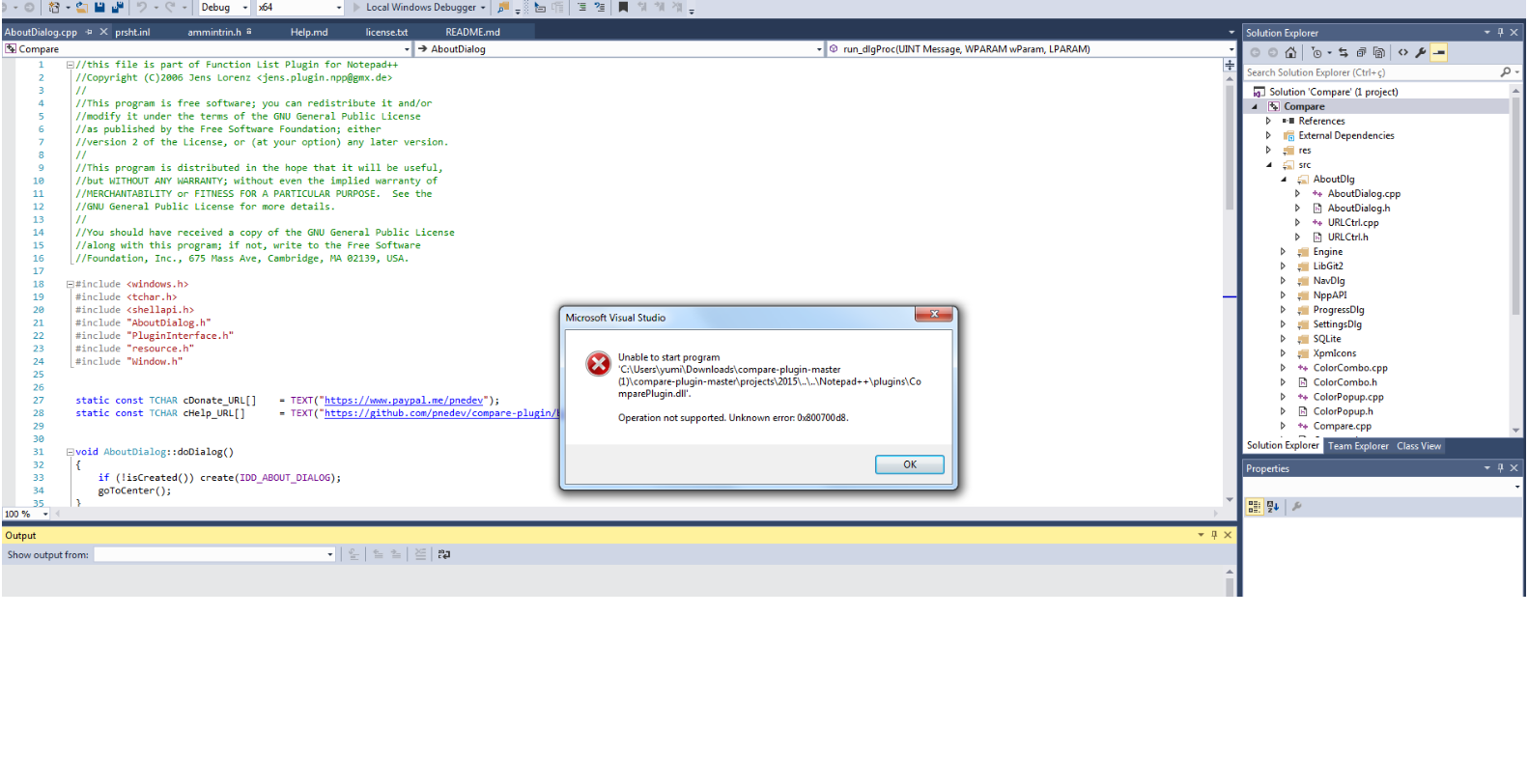The width and height of the screenshot is (1528, 784).
Task: Click the Local Windows Debugger start button
Action: point(417,7)
